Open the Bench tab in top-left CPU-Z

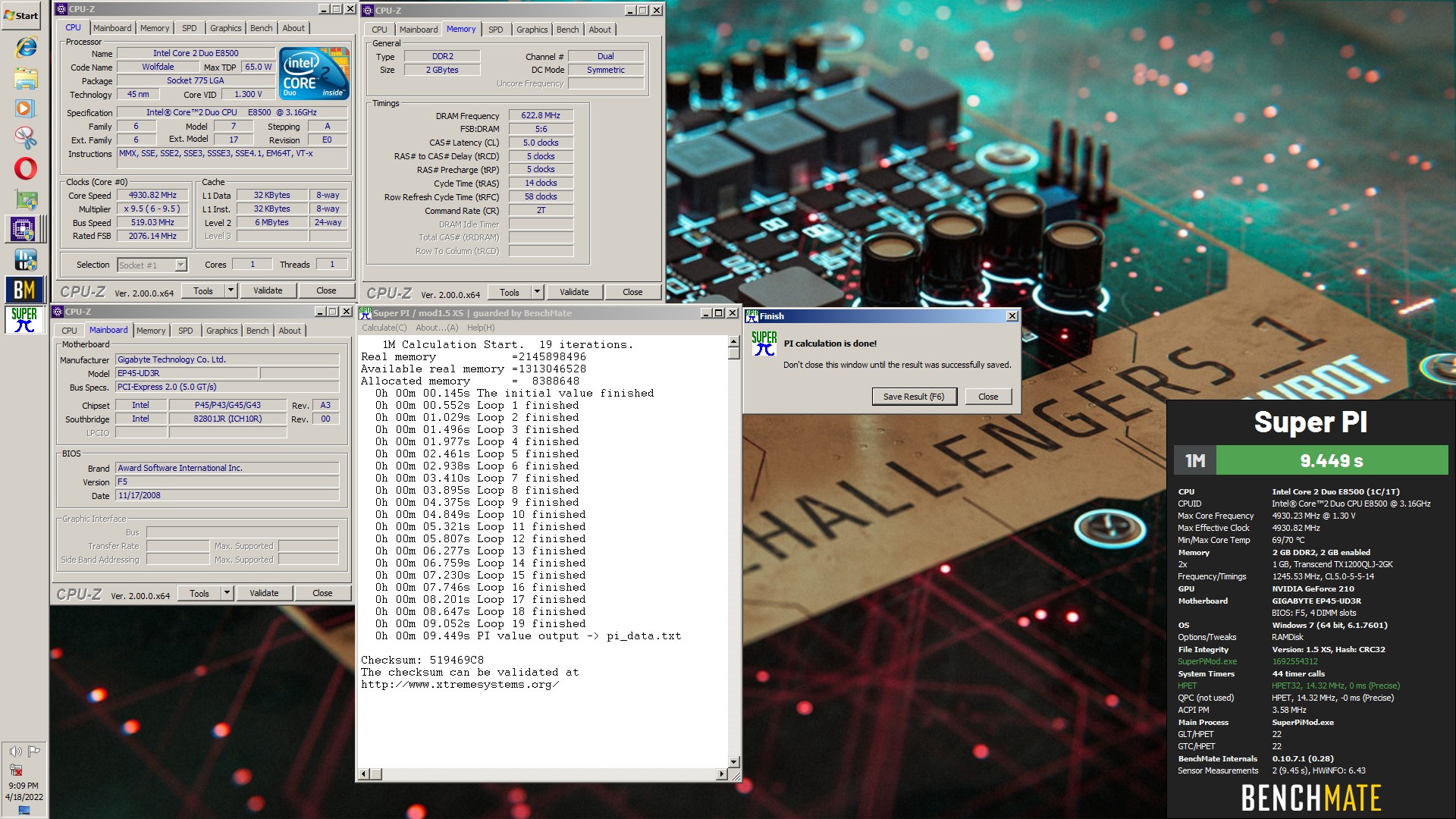[261, 28]
